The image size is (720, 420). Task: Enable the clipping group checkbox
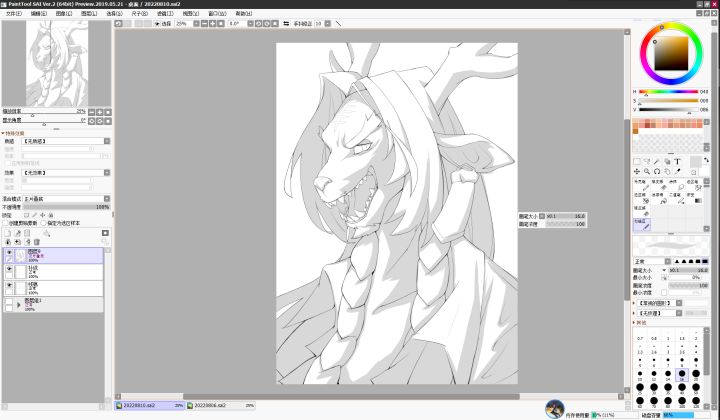[x=6, y=223]
